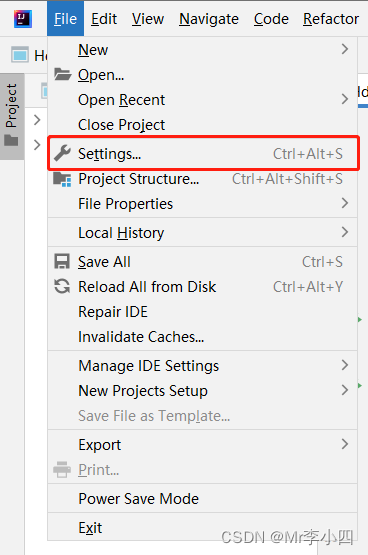Expand the Open Recent submenu arrow
The height and width of the screenshot is (555, 368).
[x=345, y=99]
